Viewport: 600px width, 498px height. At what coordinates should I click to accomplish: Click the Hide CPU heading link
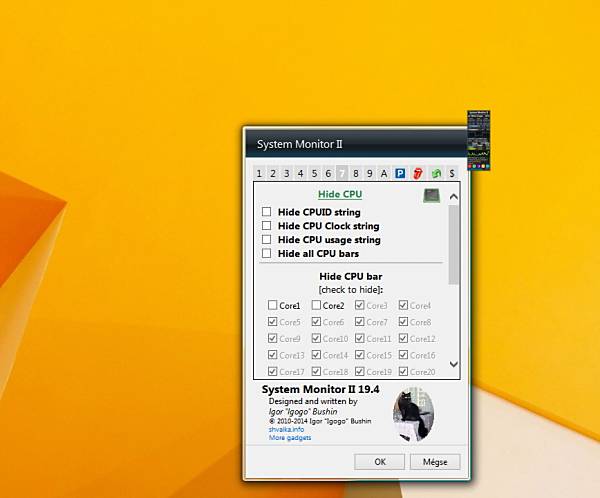click(340, 194)
